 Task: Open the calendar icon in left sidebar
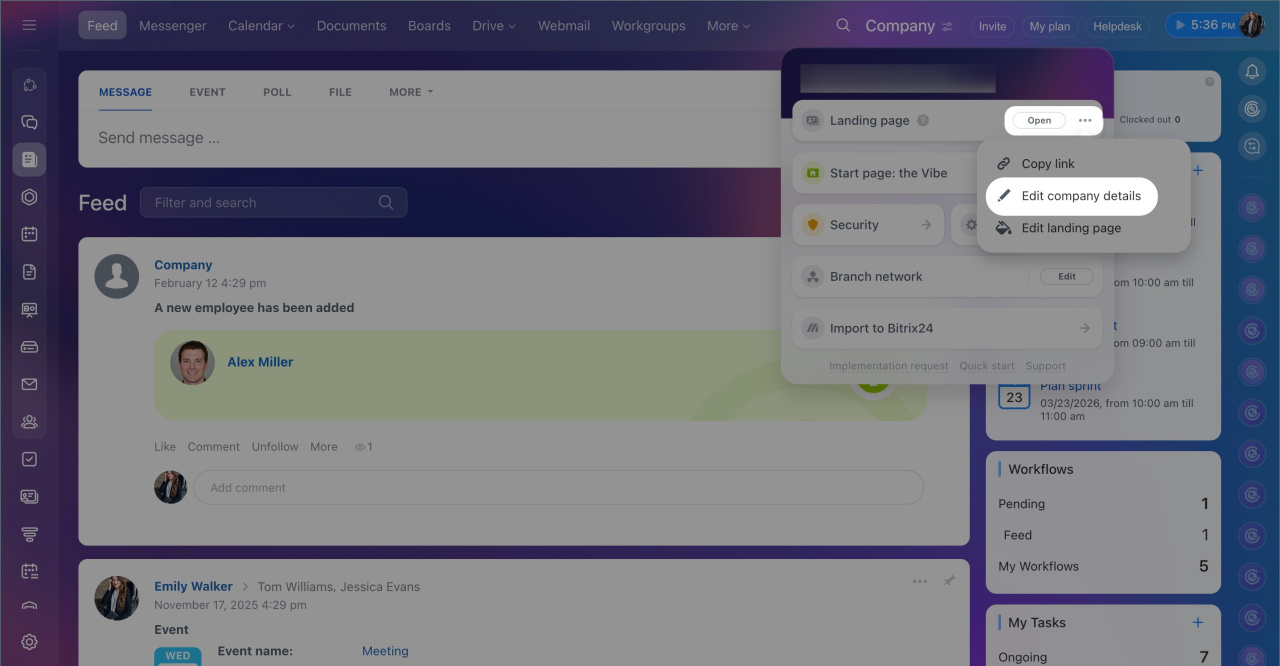click(29, 234)
